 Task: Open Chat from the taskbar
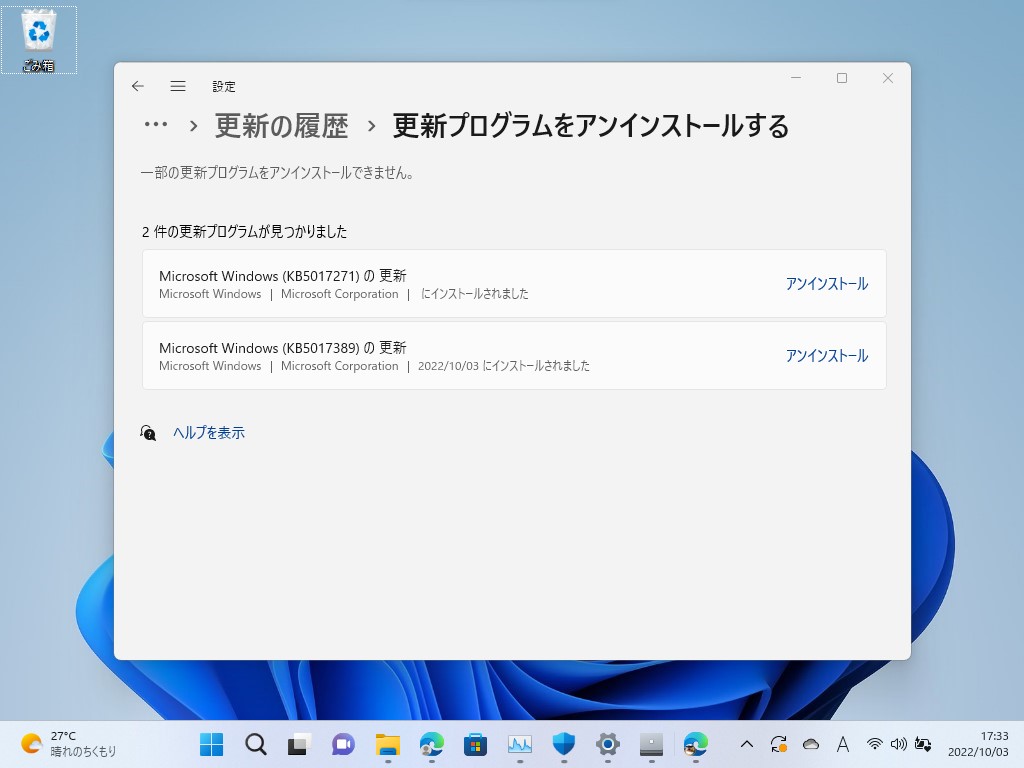(x=343, y=744)
